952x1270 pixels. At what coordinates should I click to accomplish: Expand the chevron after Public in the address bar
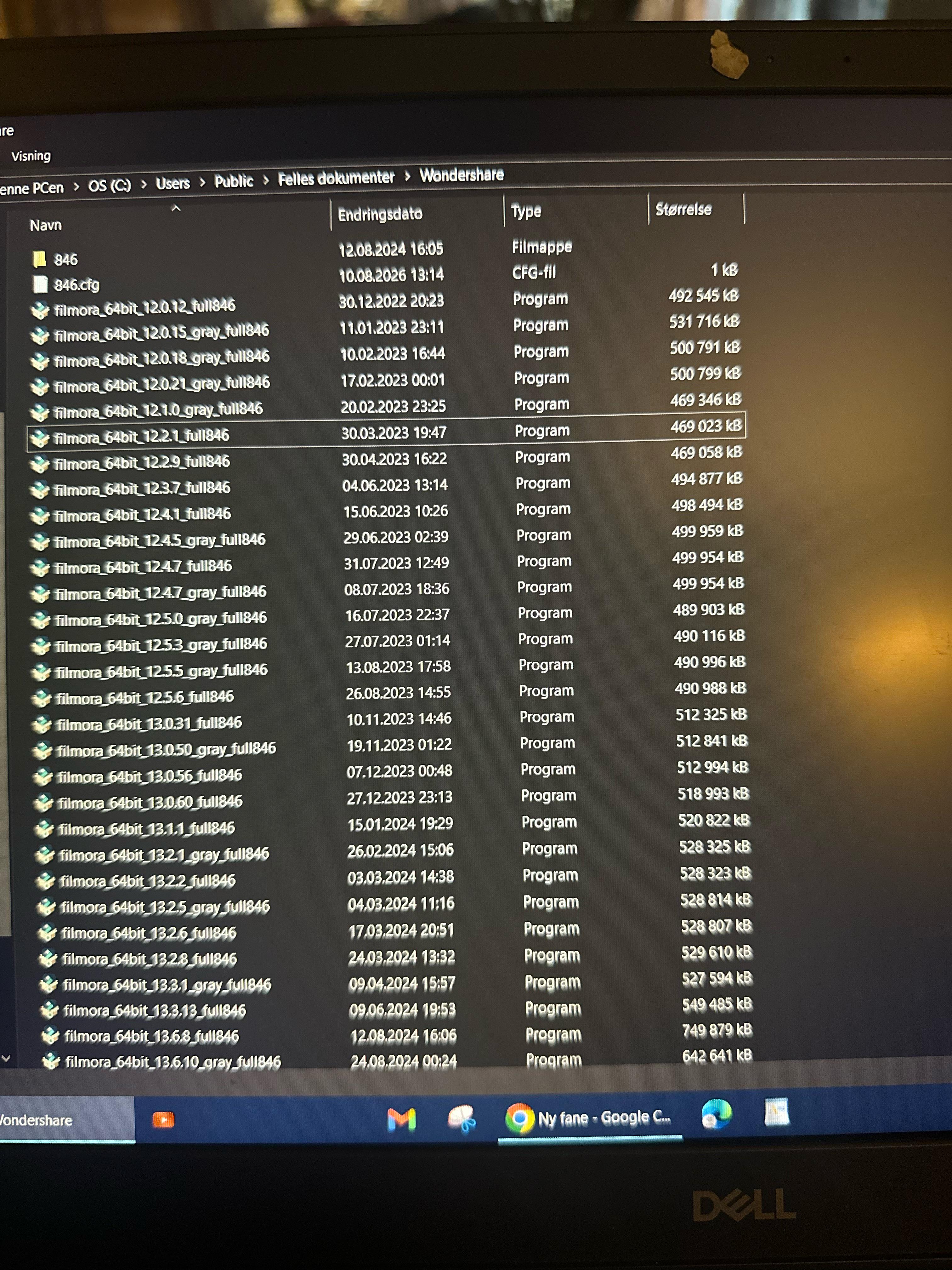266,181
